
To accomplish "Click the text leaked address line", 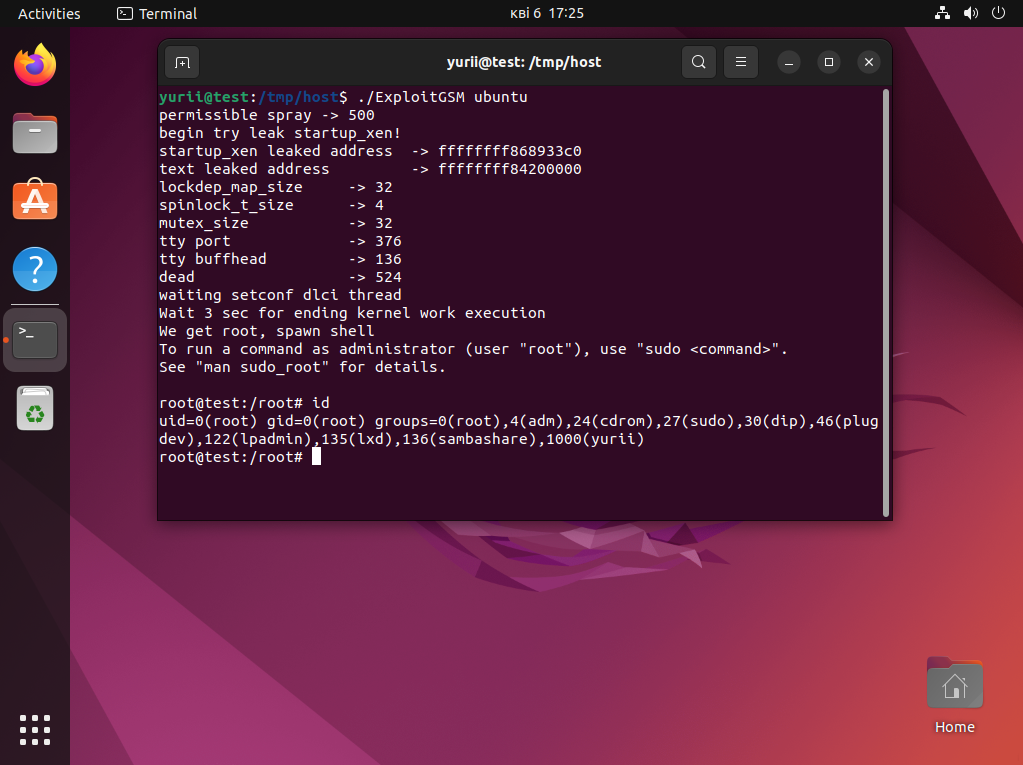I will click(370, 170).
